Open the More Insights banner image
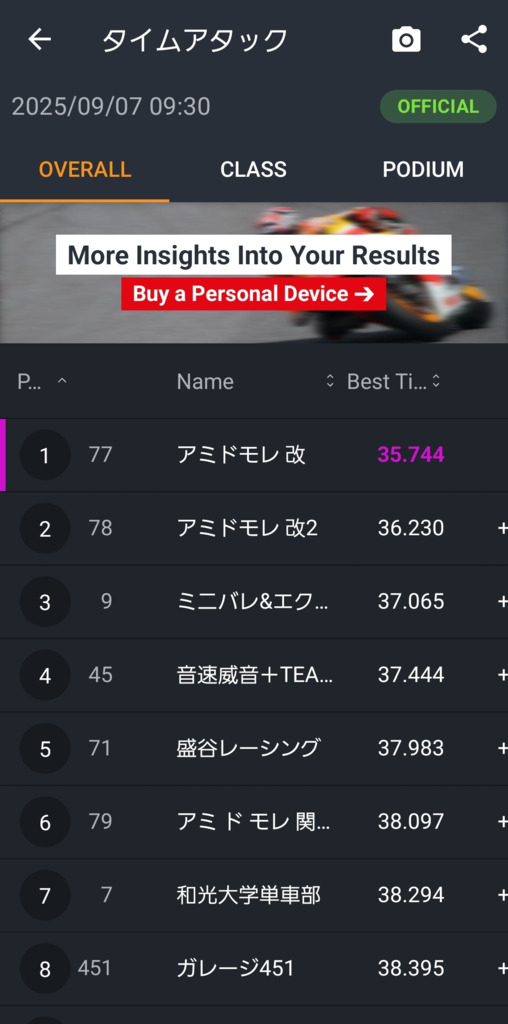Image resolution: width=508 pixels, height=1024 pixels. (254, 272)
